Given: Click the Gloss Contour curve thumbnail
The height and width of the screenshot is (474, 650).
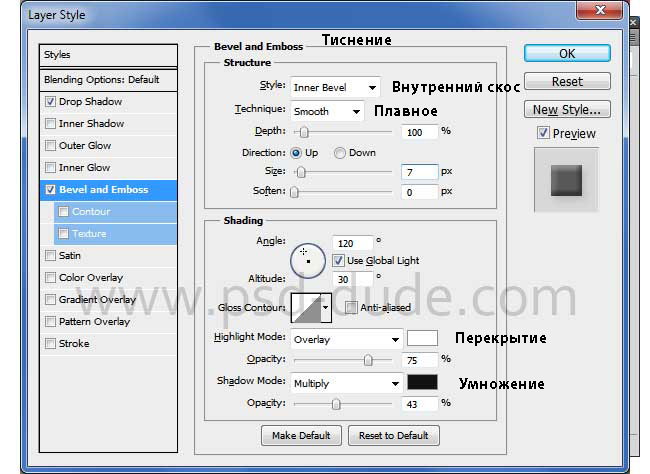Looking at the screenshot, I should 306,307.
